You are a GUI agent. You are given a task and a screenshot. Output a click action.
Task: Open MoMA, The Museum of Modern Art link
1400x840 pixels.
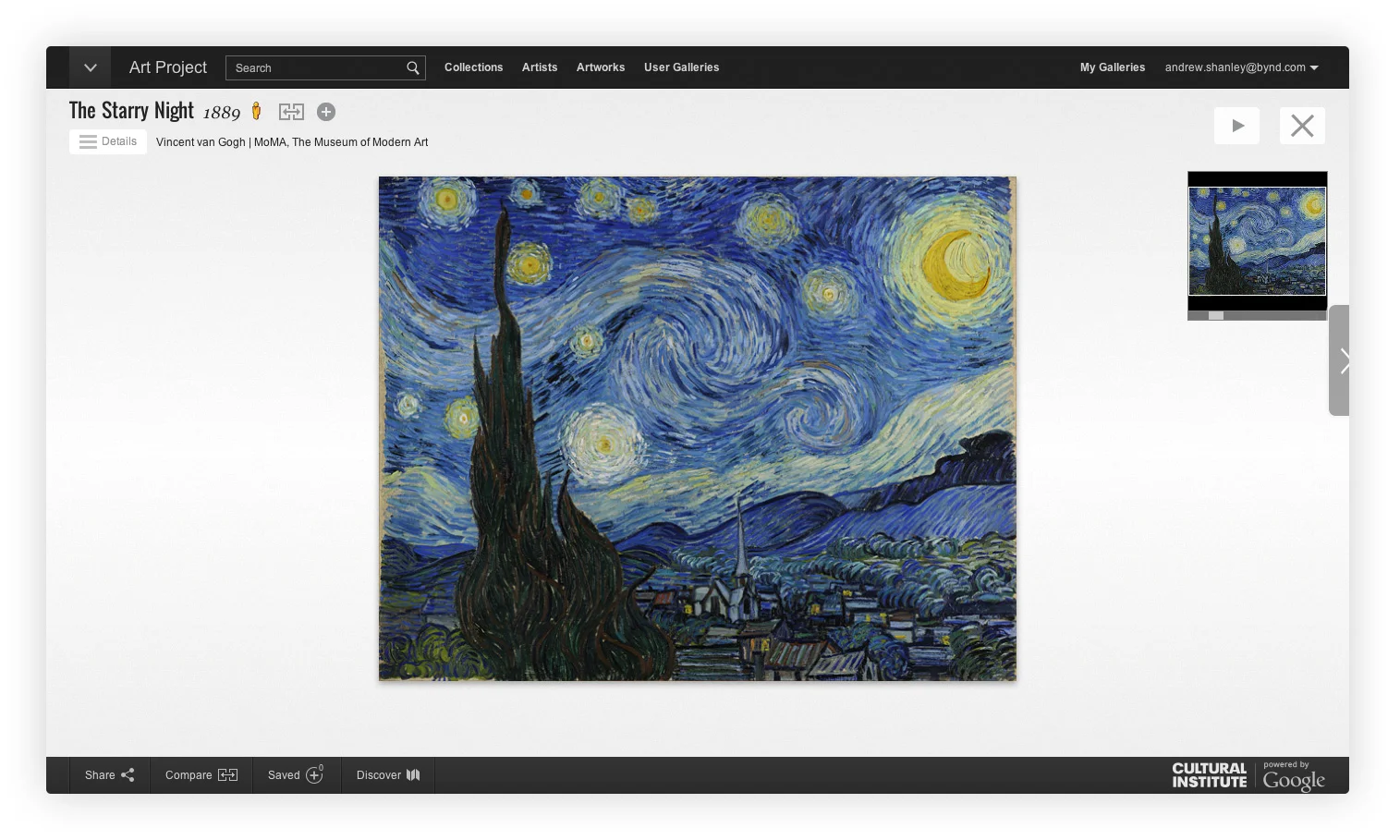pos(341,142)
